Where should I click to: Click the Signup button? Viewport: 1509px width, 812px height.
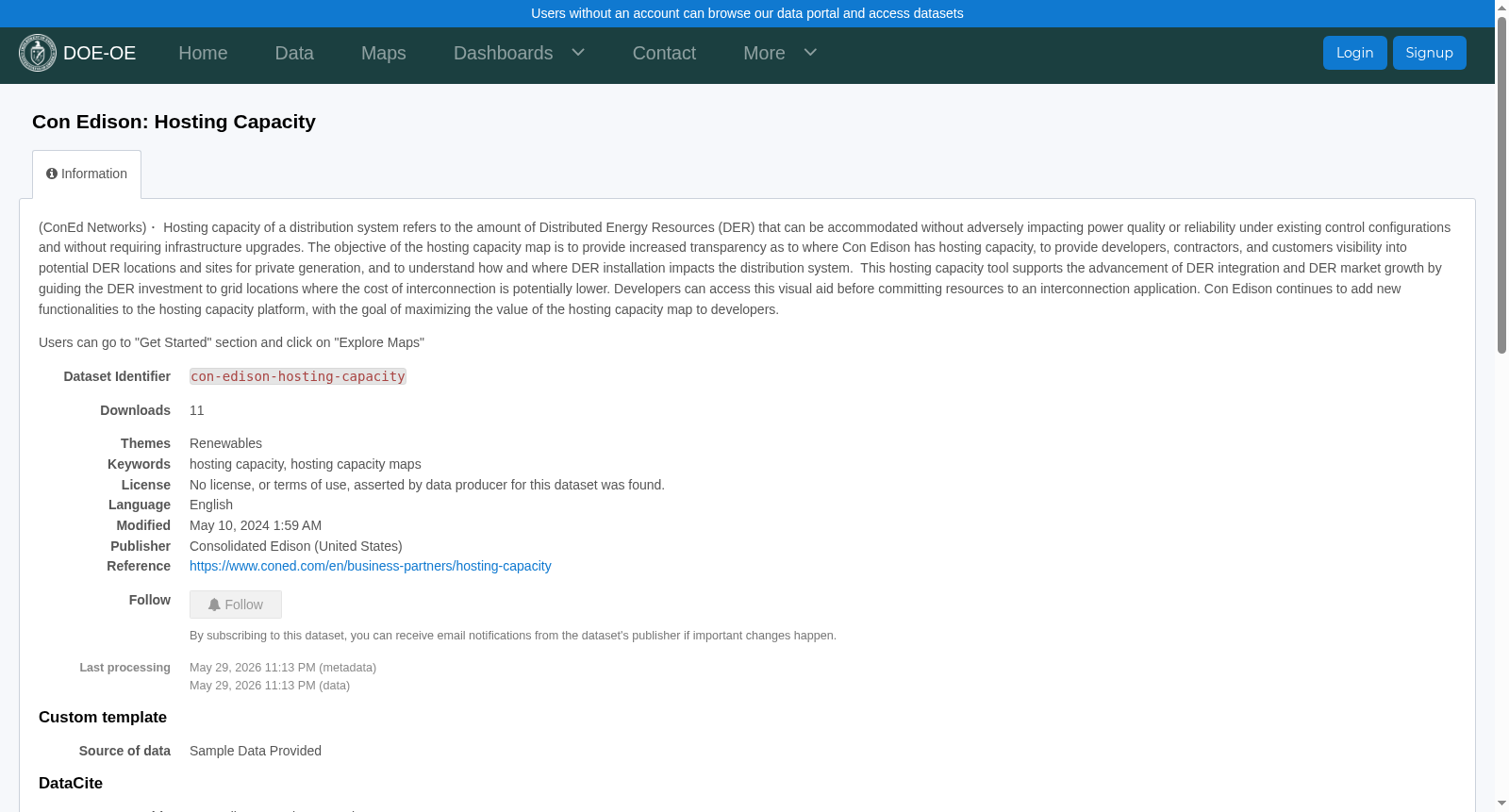[1430, 53]
